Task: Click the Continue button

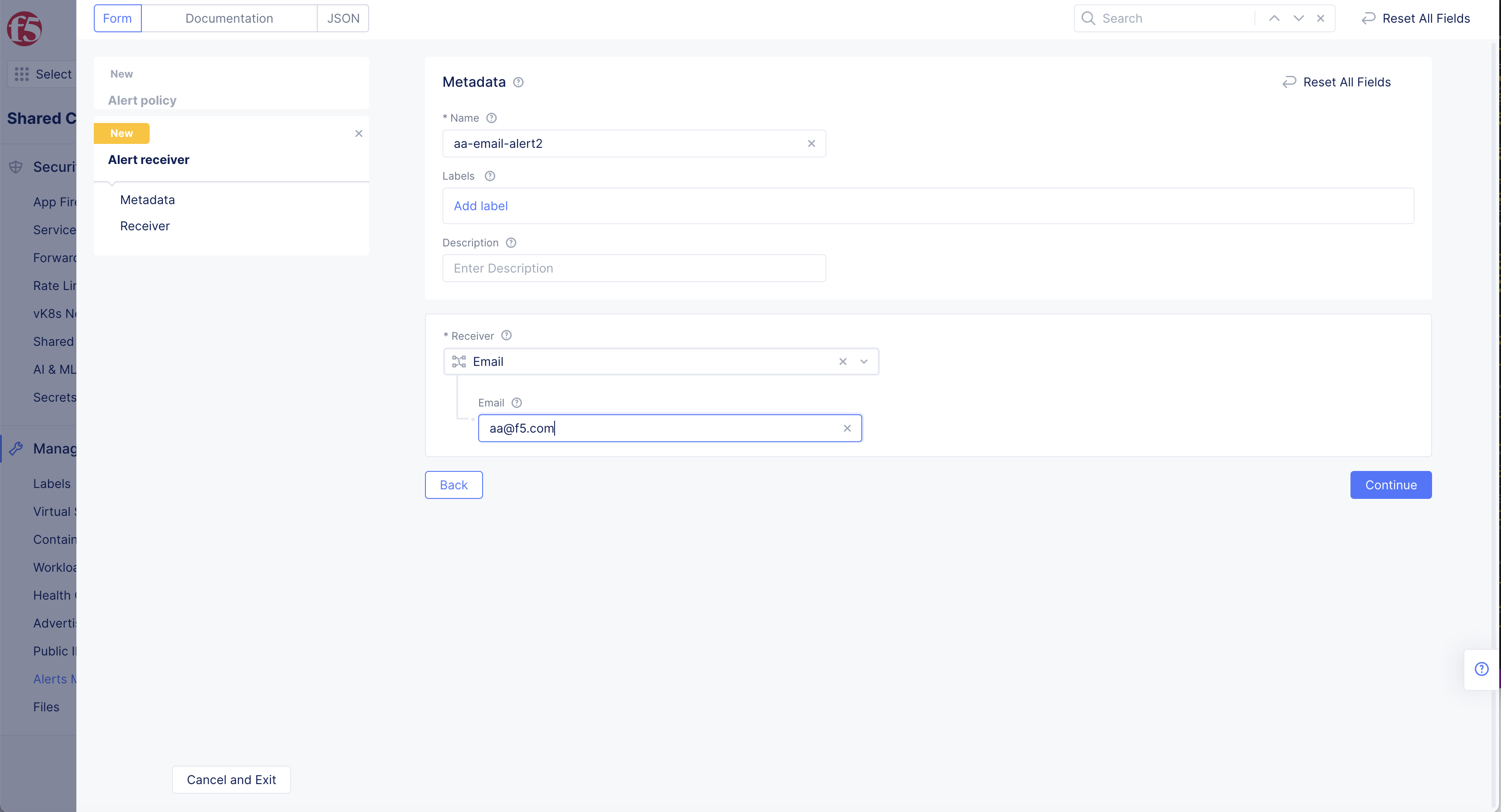Action: click(1390, 484)
